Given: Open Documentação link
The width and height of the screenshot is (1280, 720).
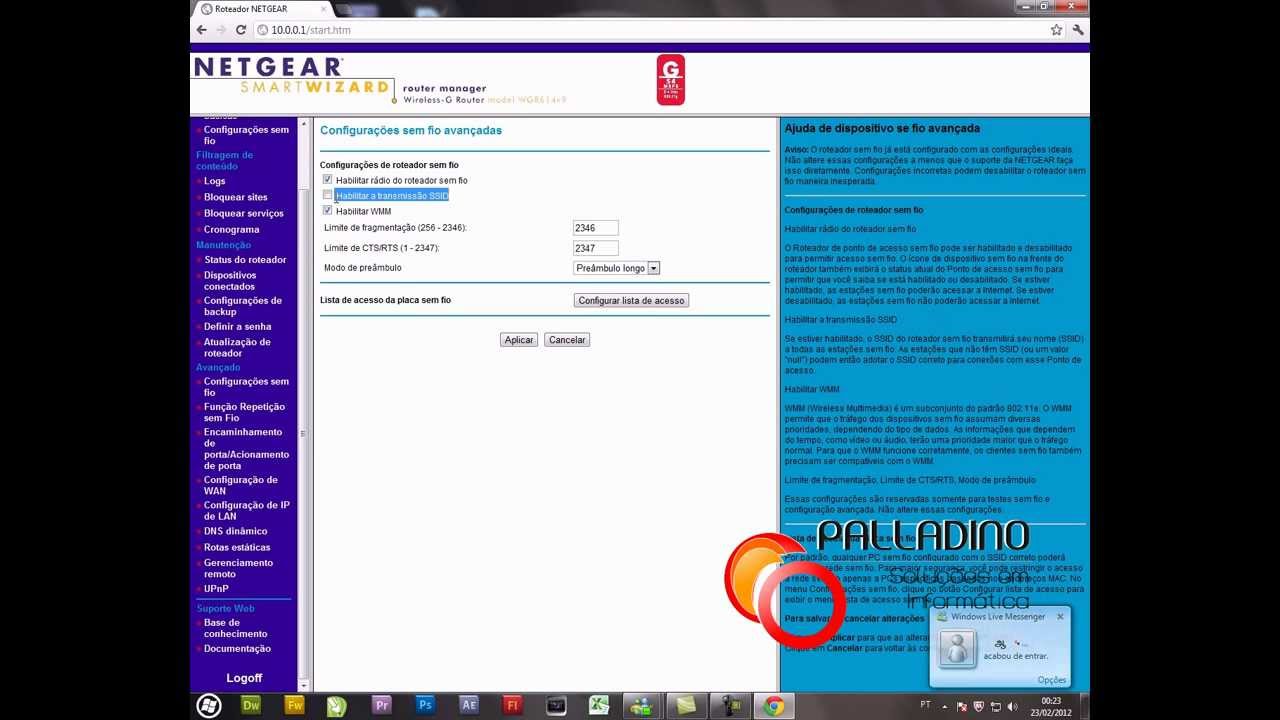Looking at the screenshot, I should (x=237, y=649).
